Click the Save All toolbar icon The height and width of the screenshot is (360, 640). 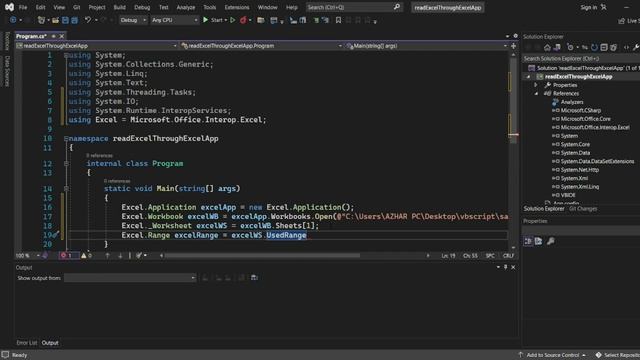point(75,20)
